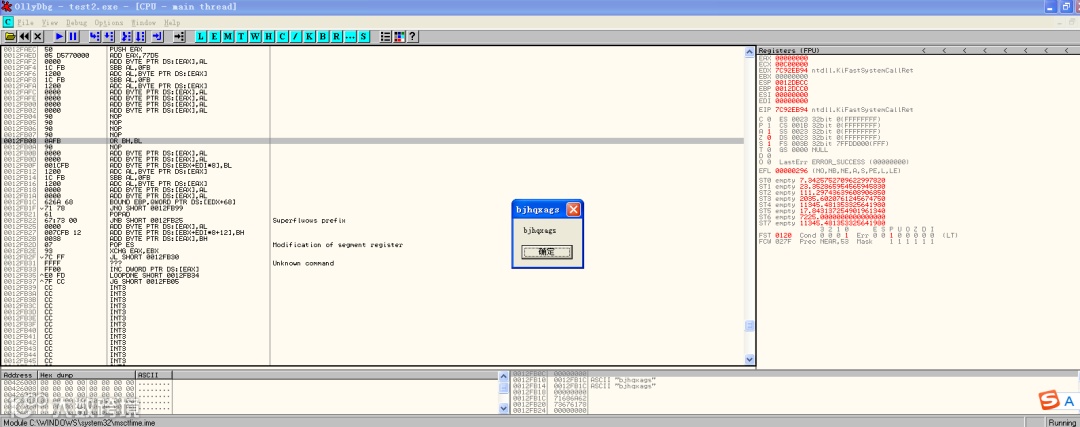The image size is (1080, 427).
Task: Click Execute till return toolbar icon
Action: 158,37
